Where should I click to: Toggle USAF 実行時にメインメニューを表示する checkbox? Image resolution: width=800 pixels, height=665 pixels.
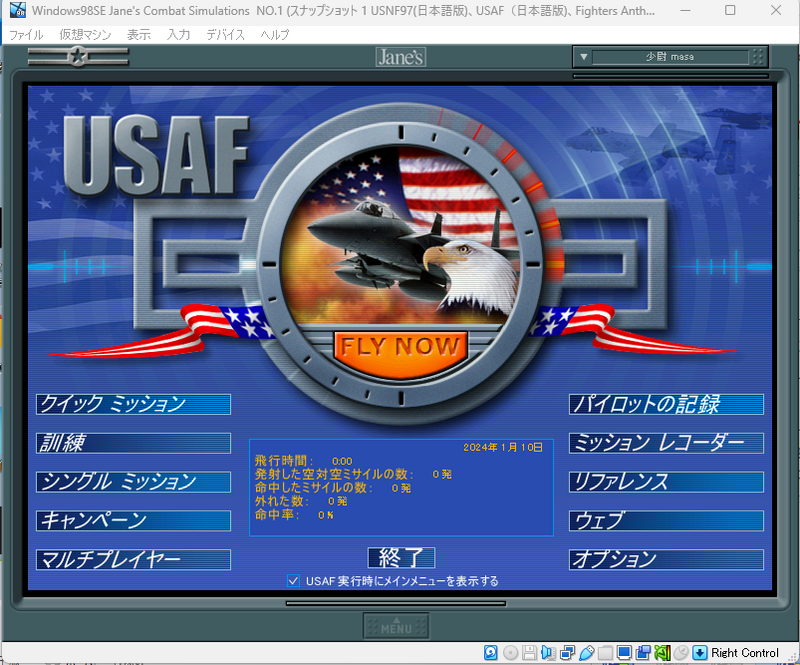tap(293, 581)
